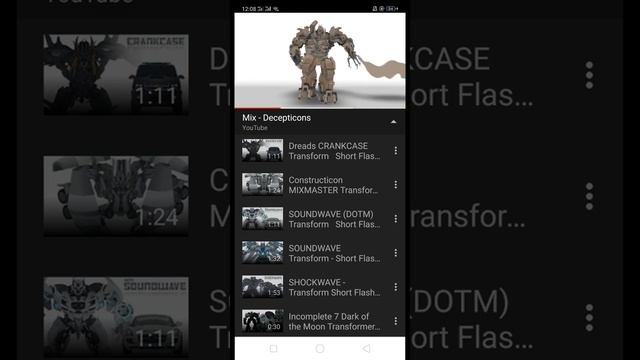Tap the 'Mix - Decepticons' playlist heading
This screenshot has height=360, width=640.
tap(276, 118)
